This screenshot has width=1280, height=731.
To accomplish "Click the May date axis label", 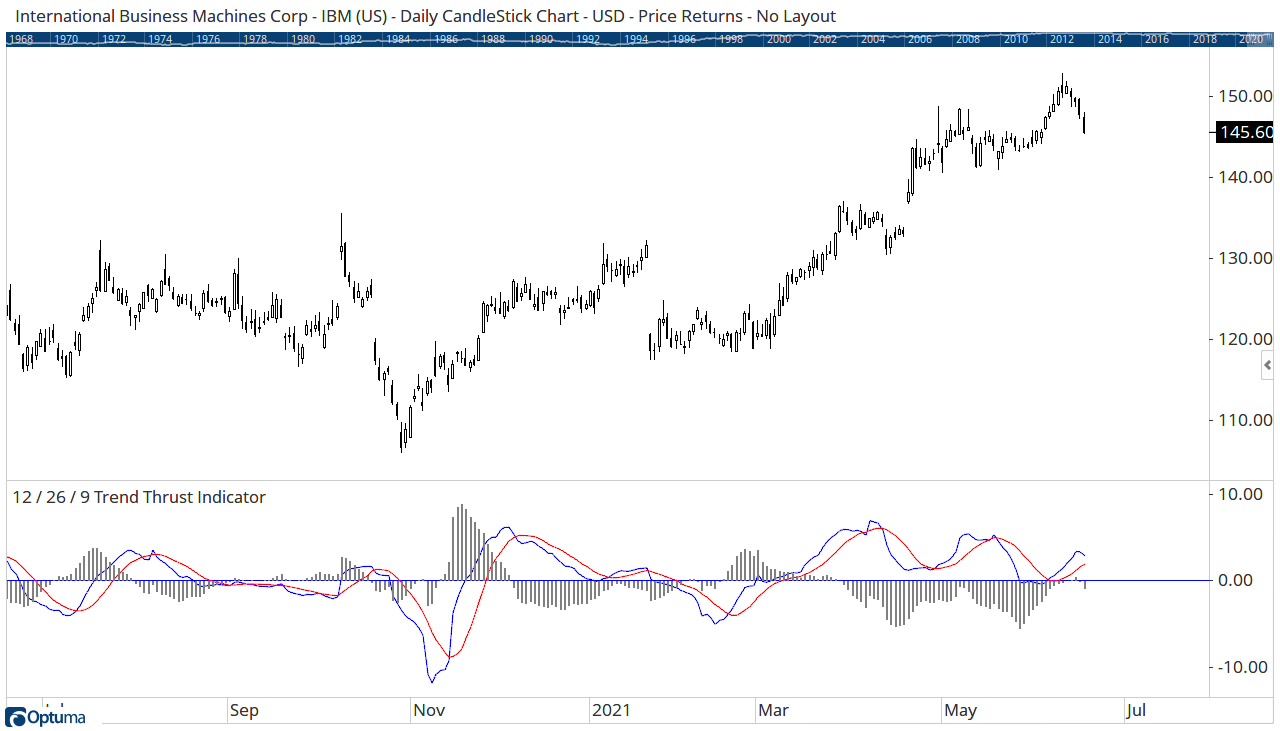I will (960, 711).
